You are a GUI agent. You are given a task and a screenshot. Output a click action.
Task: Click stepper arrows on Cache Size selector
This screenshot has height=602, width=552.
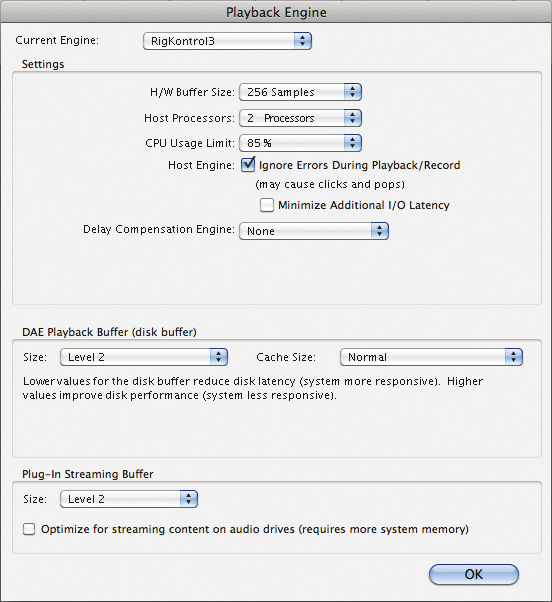click(x=514, y=357)
